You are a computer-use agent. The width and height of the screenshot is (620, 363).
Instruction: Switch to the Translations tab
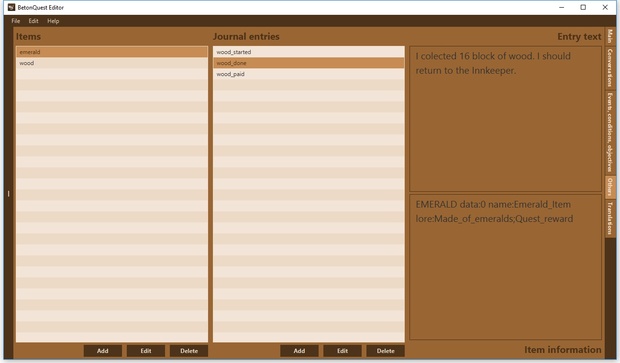[x=610, y=218]
